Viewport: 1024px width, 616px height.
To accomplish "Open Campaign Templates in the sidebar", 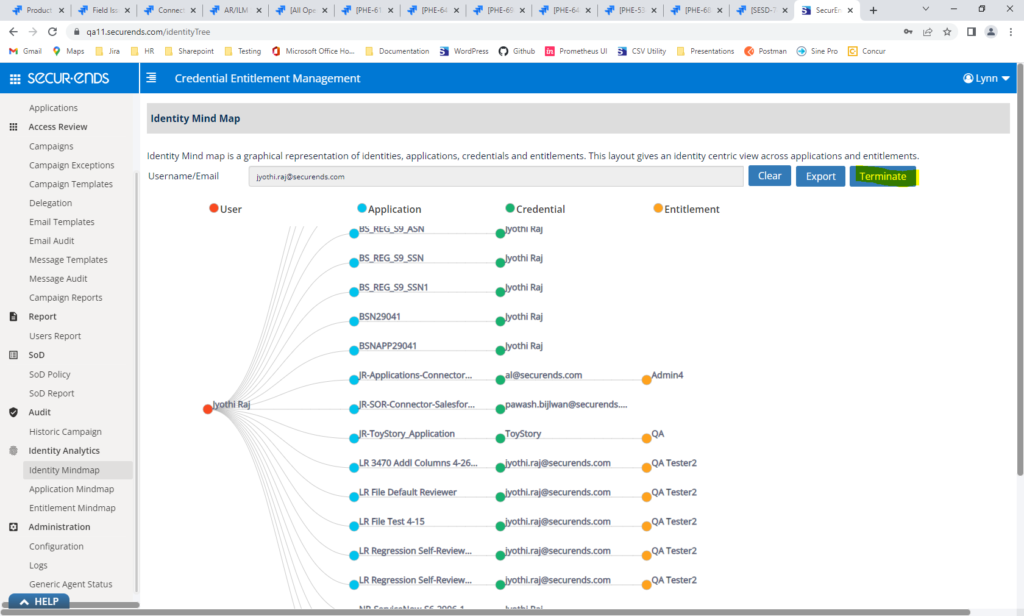I will [x=71, y=184].
